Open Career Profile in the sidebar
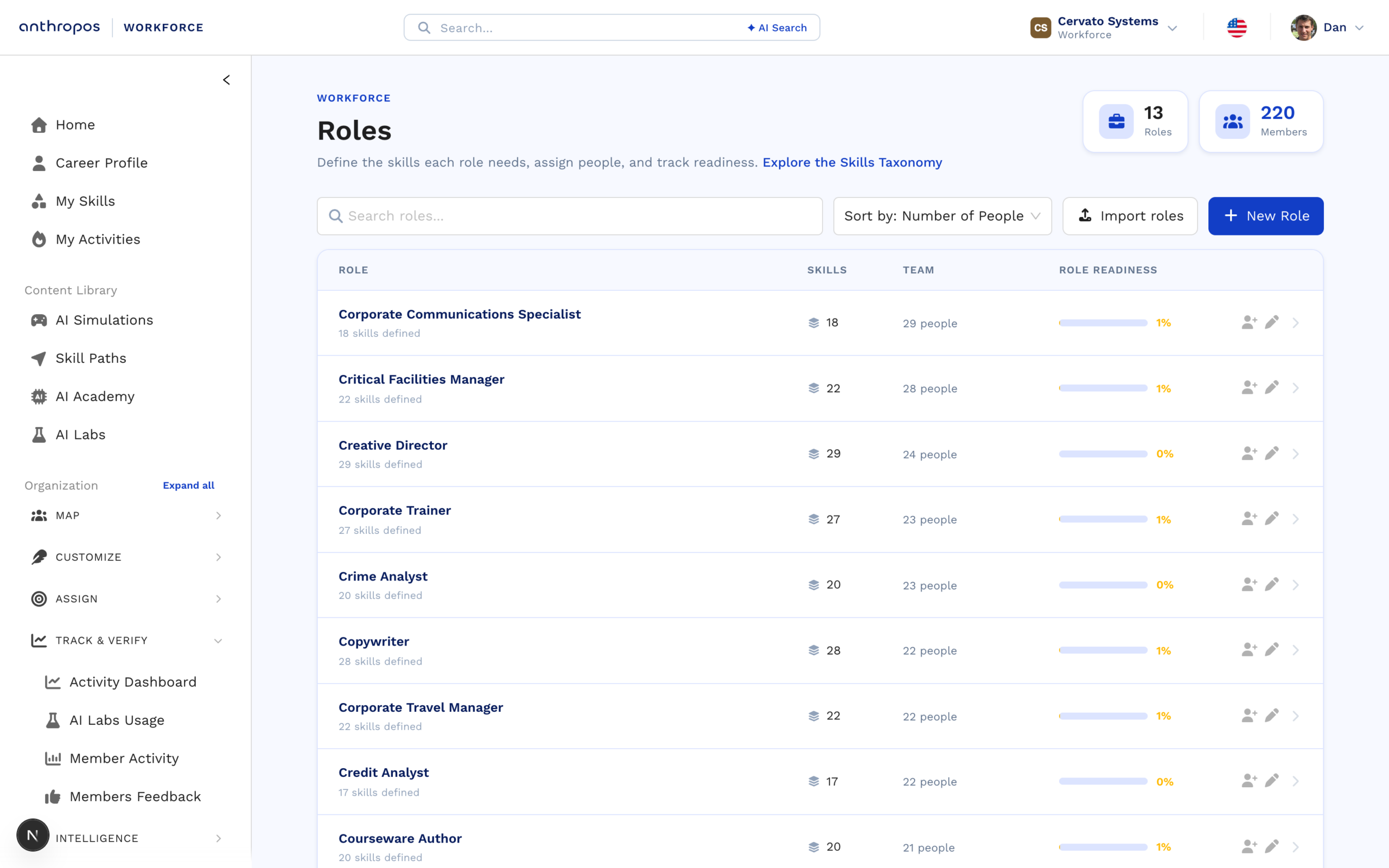The height and width of the screenshot is (868, 1389). point(101,163)
